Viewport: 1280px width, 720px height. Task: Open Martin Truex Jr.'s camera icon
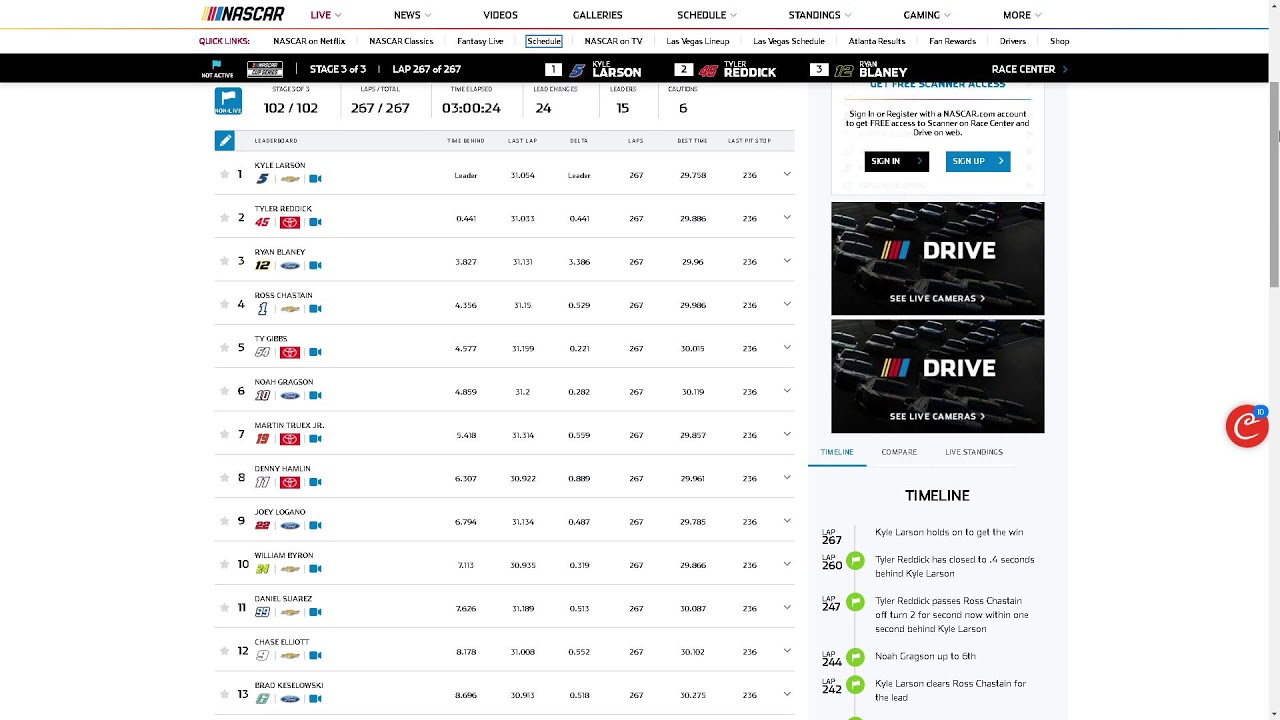[315, 439]
